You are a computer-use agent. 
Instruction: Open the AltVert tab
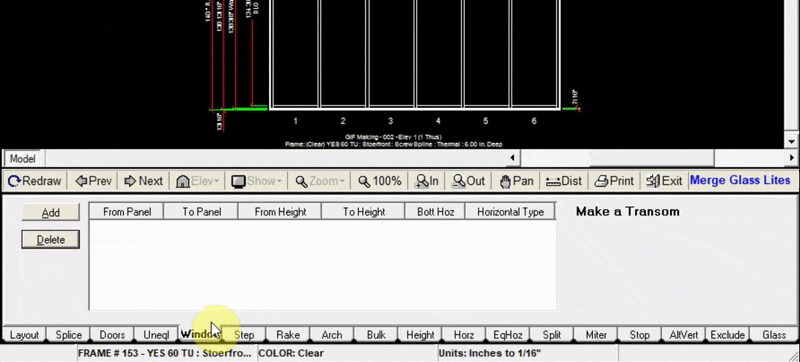point(684,335)
